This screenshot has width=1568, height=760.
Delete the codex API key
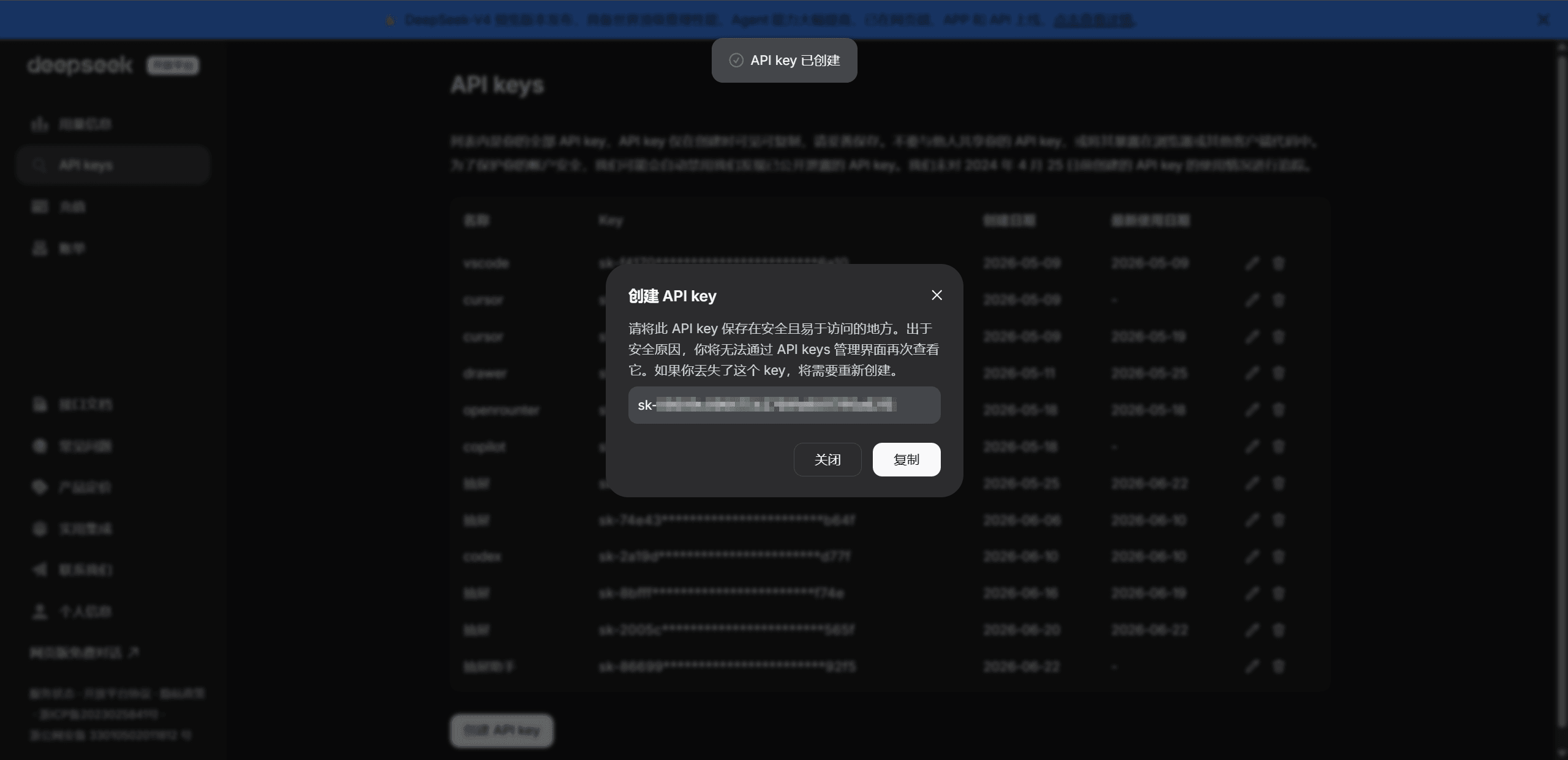1278,556
